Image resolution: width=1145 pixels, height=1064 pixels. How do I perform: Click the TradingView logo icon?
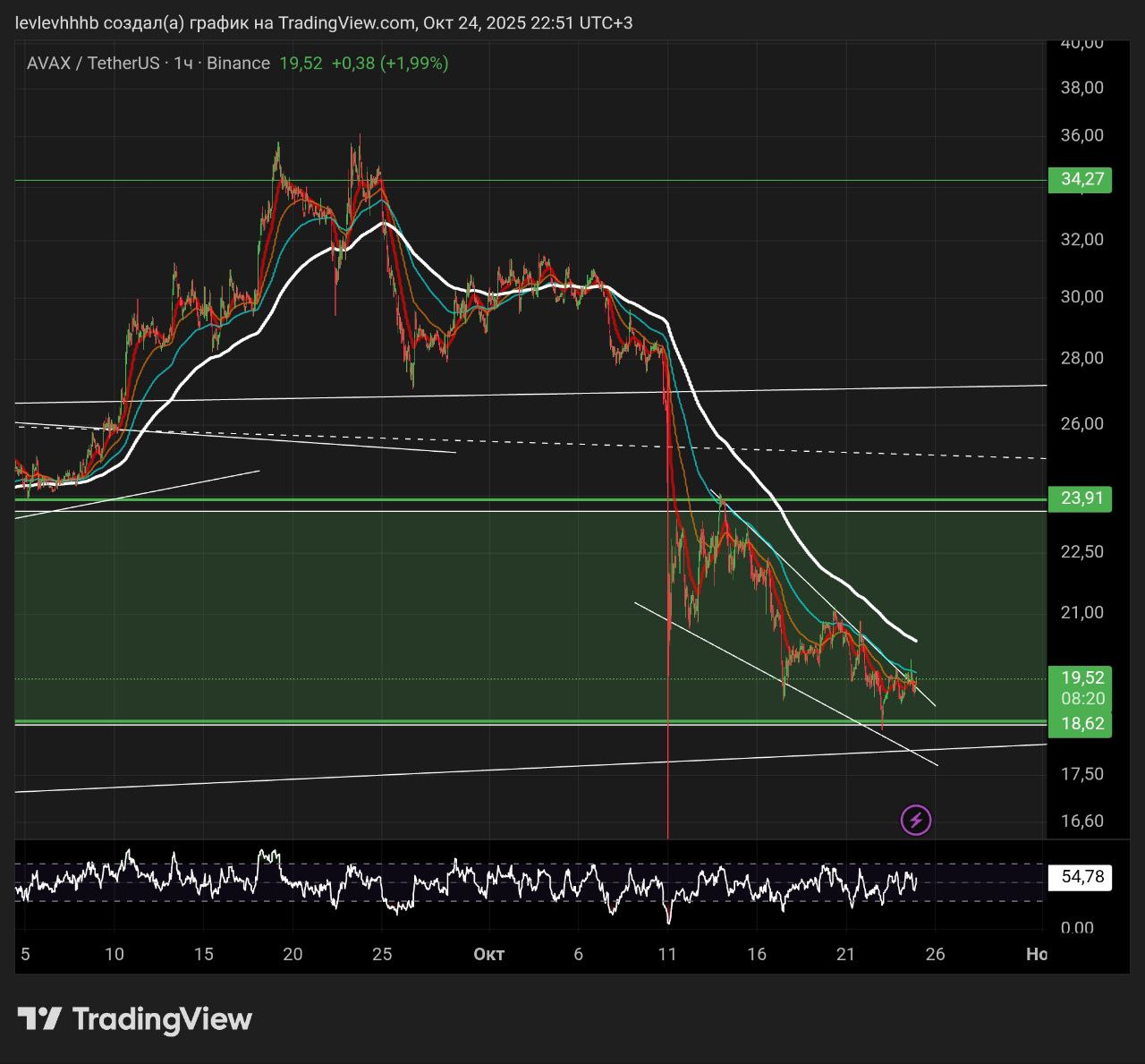click(39, 1018)
